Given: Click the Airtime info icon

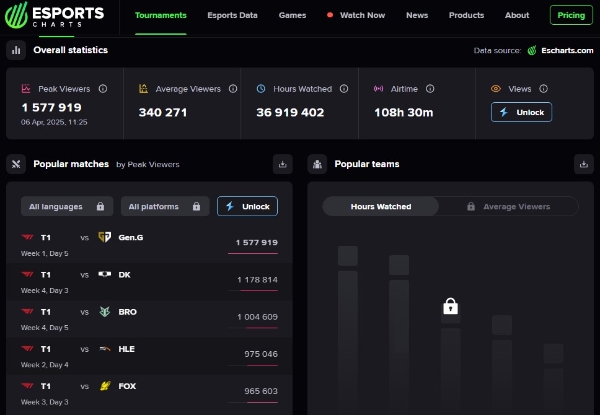Looking at the screenshot, I should [430, 89].
